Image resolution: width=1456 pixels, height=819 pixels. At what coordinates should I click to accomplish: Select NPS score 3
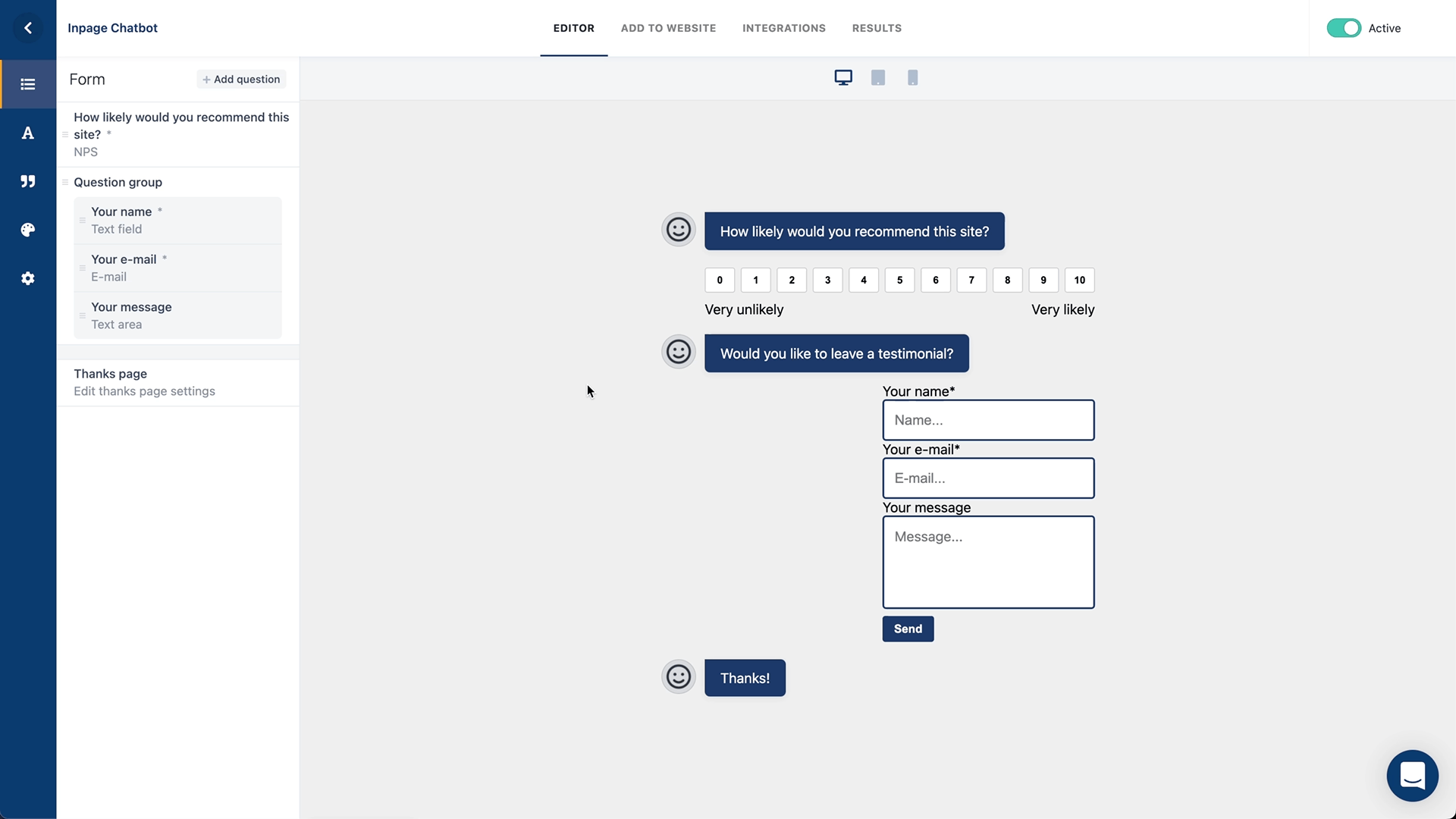[828, 280]
